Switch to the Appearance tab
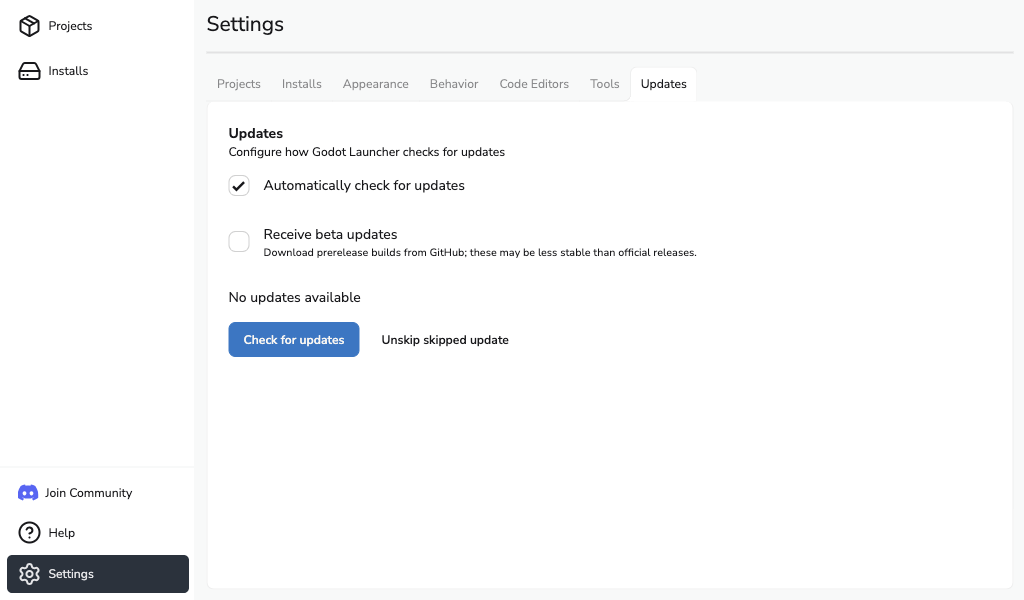The width and height of the screenshot is (1024, 600). [x=376, y=84]
